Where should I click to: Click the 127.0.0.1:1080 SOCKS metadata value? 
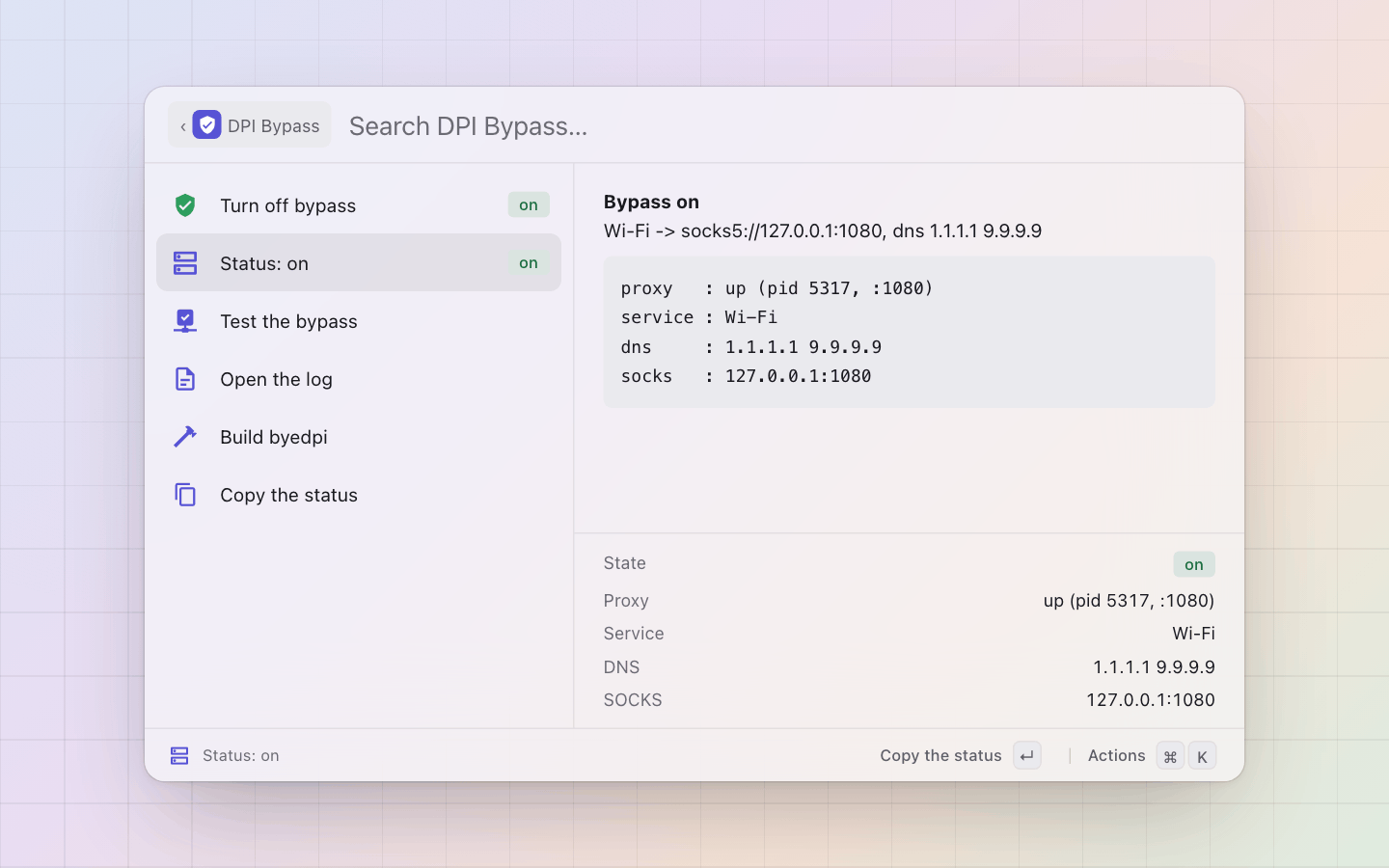(1151, 699)
